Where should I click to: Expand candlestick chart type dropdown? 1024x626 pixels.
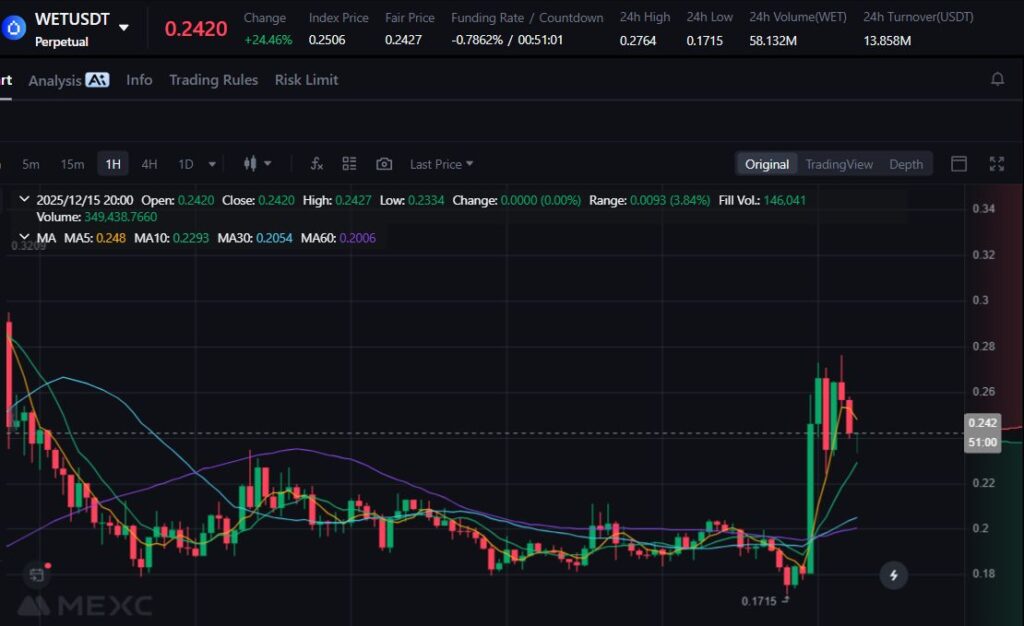click(257, 164)
